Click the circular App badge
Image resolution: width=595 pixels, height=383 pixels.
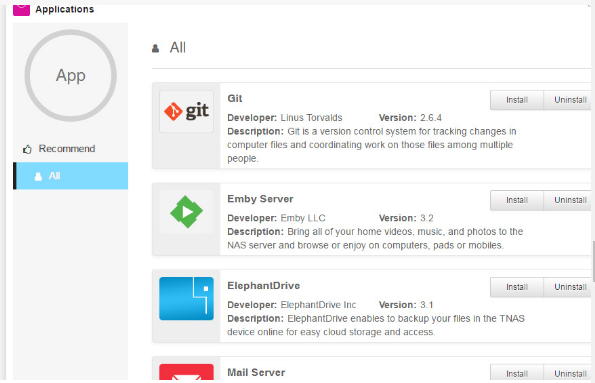pos(71,76)
